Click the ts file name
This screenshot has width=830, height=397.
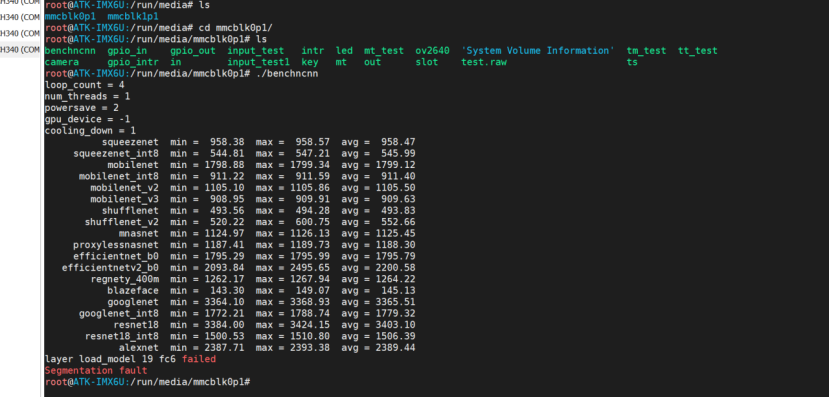click(632, 62)
